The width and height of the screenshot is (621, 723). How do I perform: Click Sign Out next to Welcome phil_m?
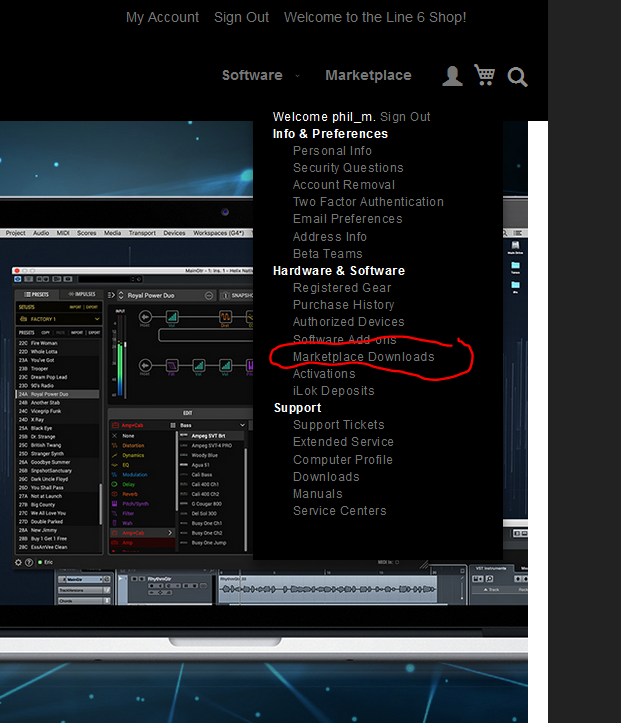point(405,117)
